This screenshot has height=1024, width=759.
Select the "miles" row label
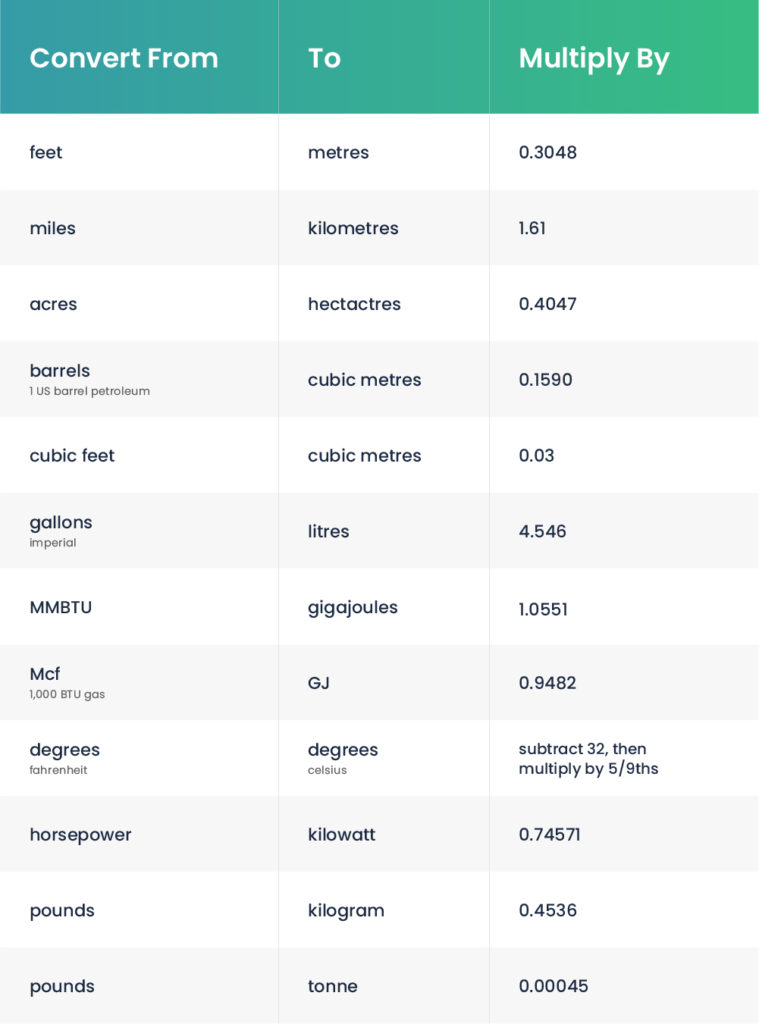pos(53,228)
